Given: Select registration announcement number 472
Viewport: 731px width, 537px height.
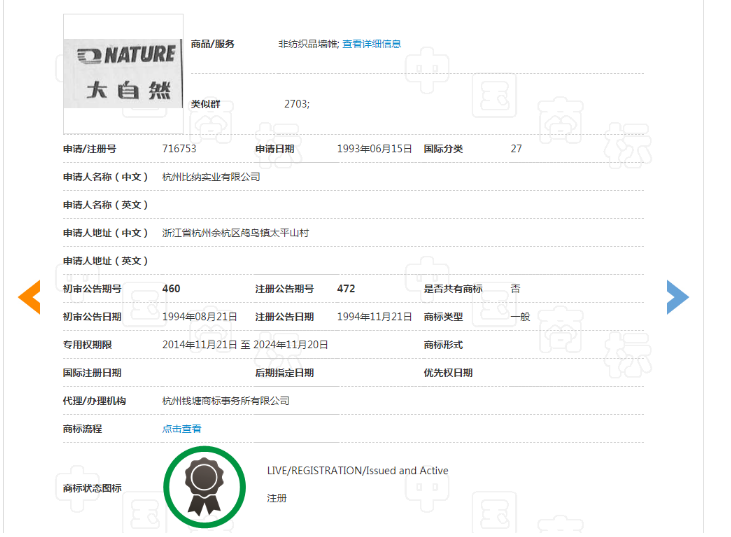Looking at the screenshot, I should (x=346, y=289).
